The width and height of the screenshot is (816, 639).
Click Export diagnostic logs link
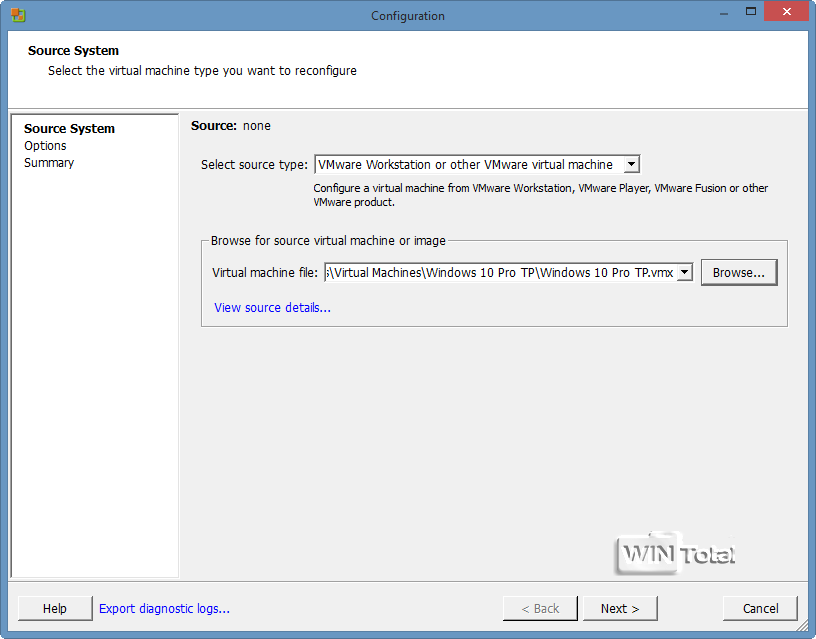(164, 608)
